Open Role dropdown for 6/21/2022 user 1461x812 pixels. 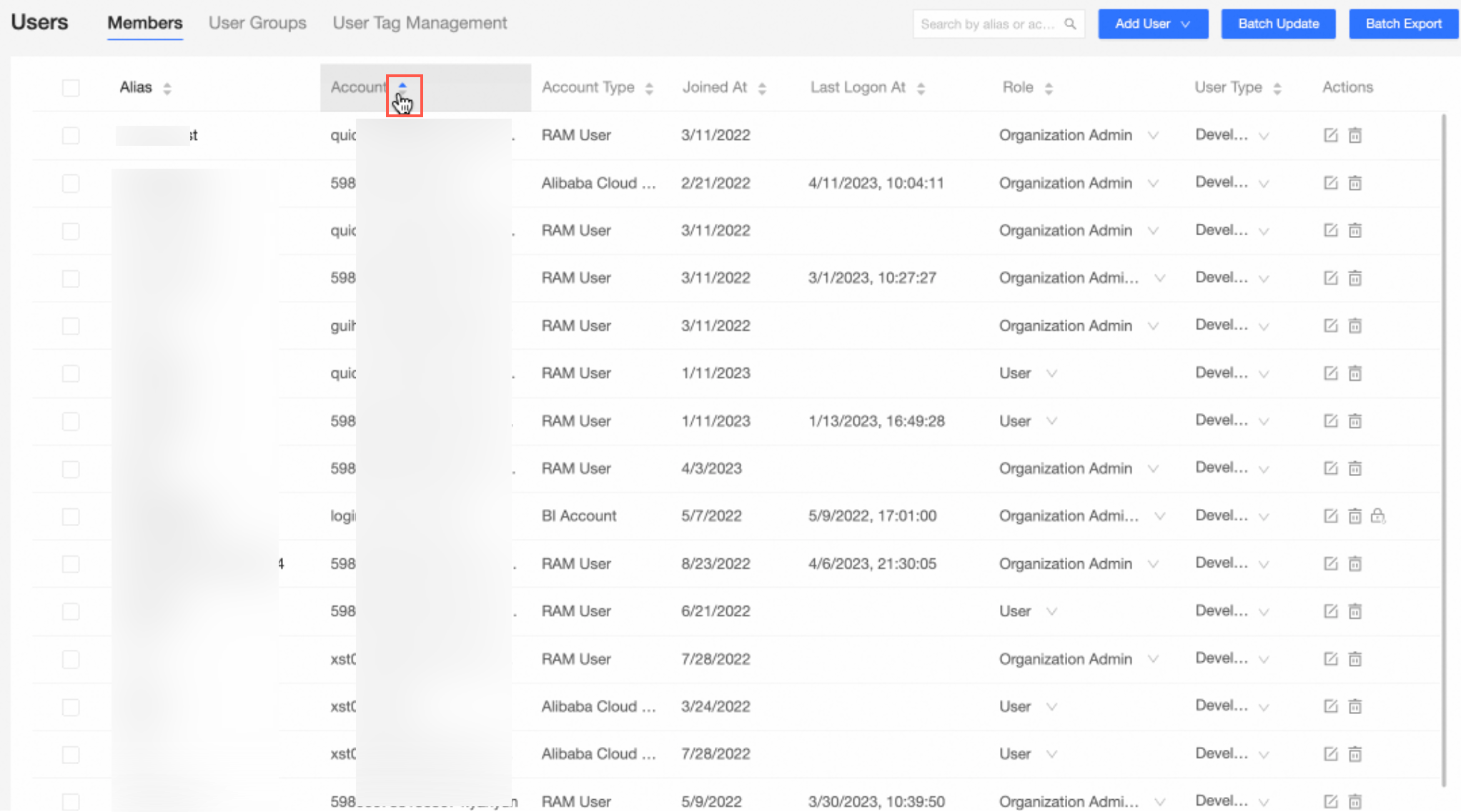tap(1051, 612)
